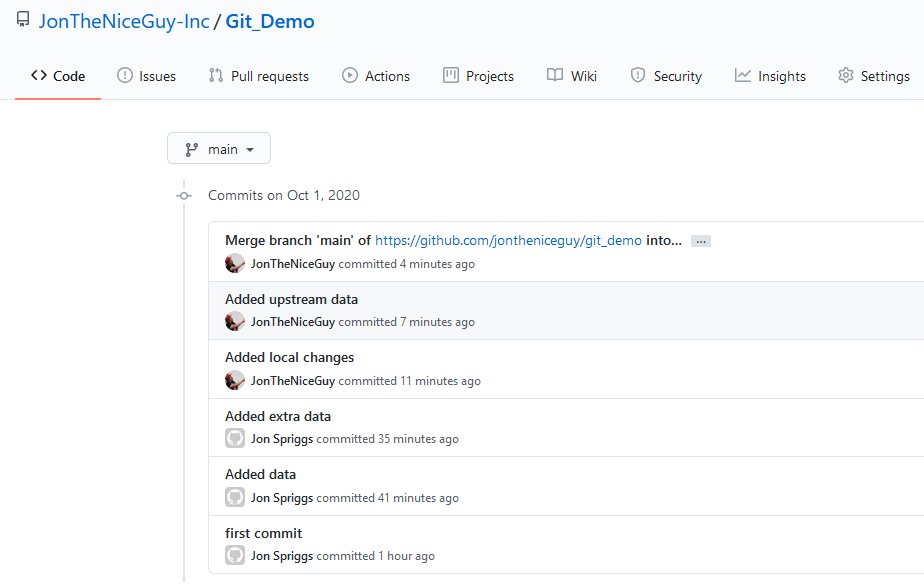
Task: Open the Insights tab
Action: click(770, 76)
